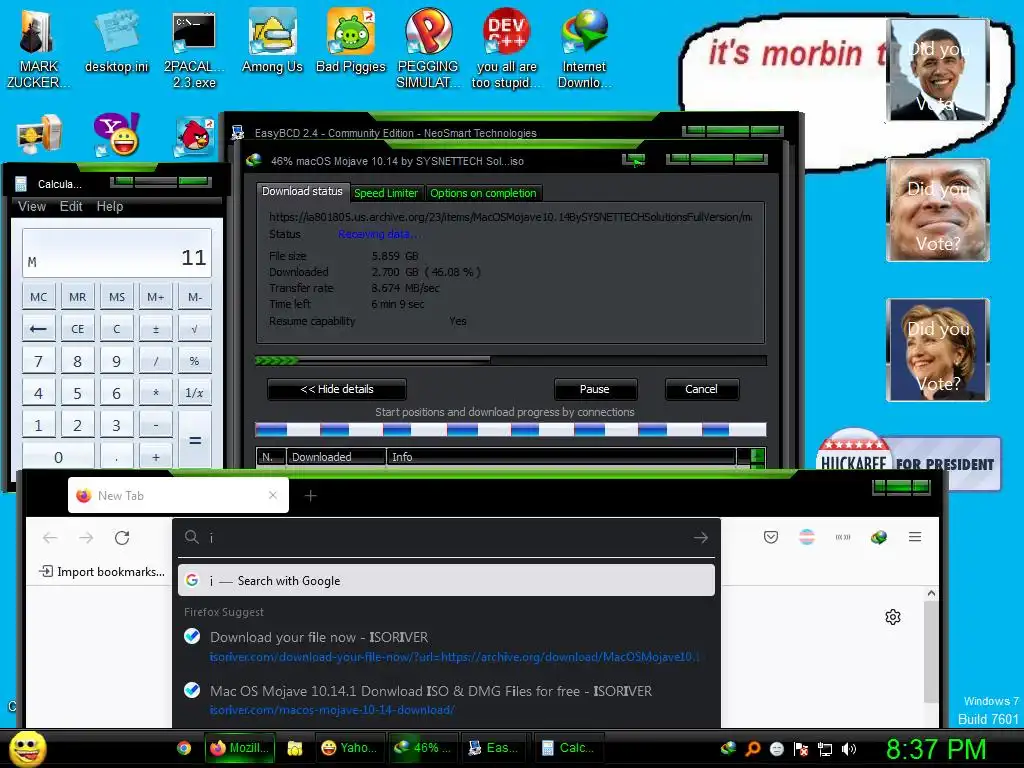Click the Firefox reload page icon
Image resolution: width=1024 pixels, height=768 pixels.
tap(122, 537)
